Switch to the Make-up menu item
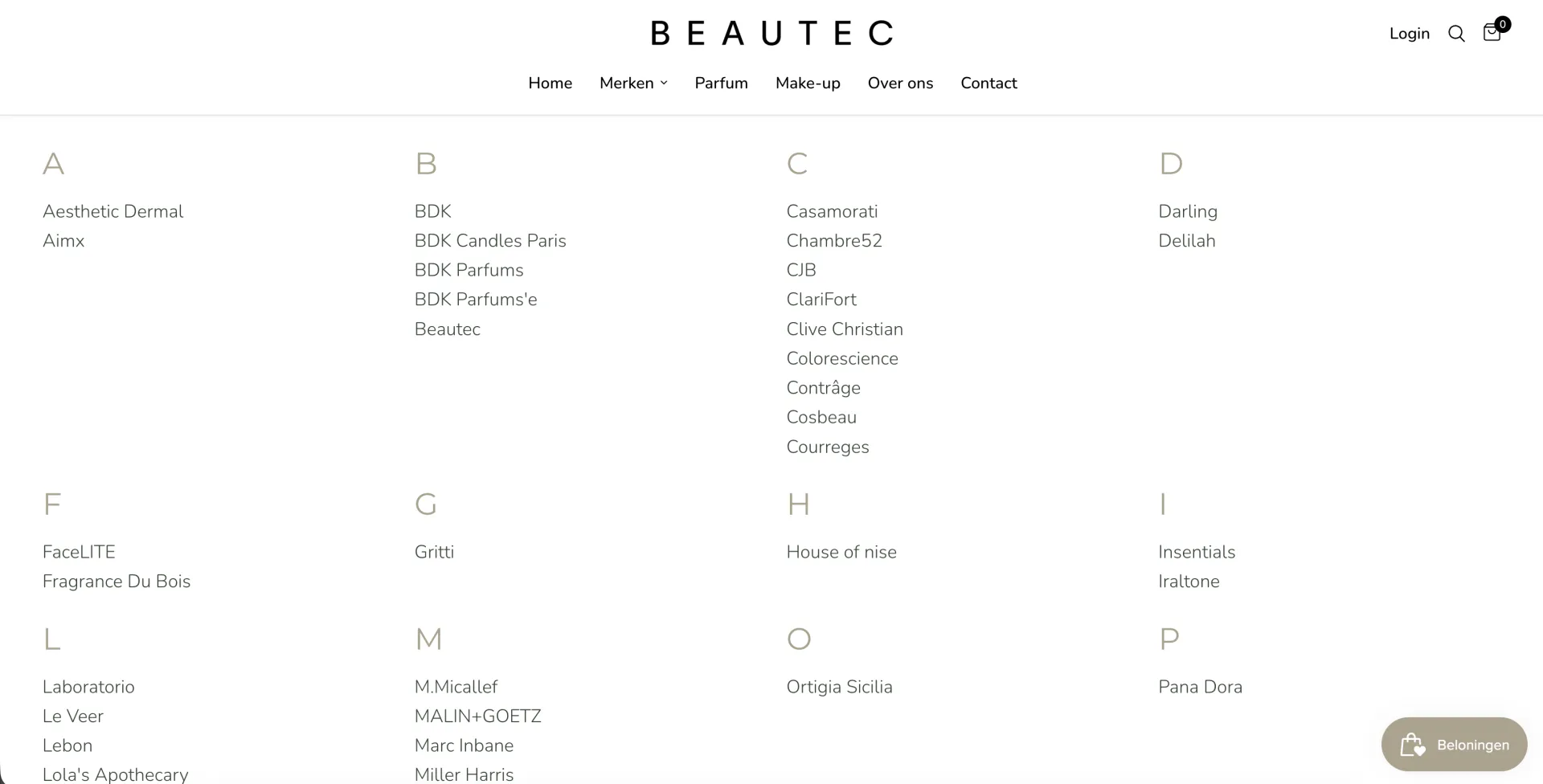This screenshot has width=1543, height=784. pyautogui.click(x=808, y=83)
